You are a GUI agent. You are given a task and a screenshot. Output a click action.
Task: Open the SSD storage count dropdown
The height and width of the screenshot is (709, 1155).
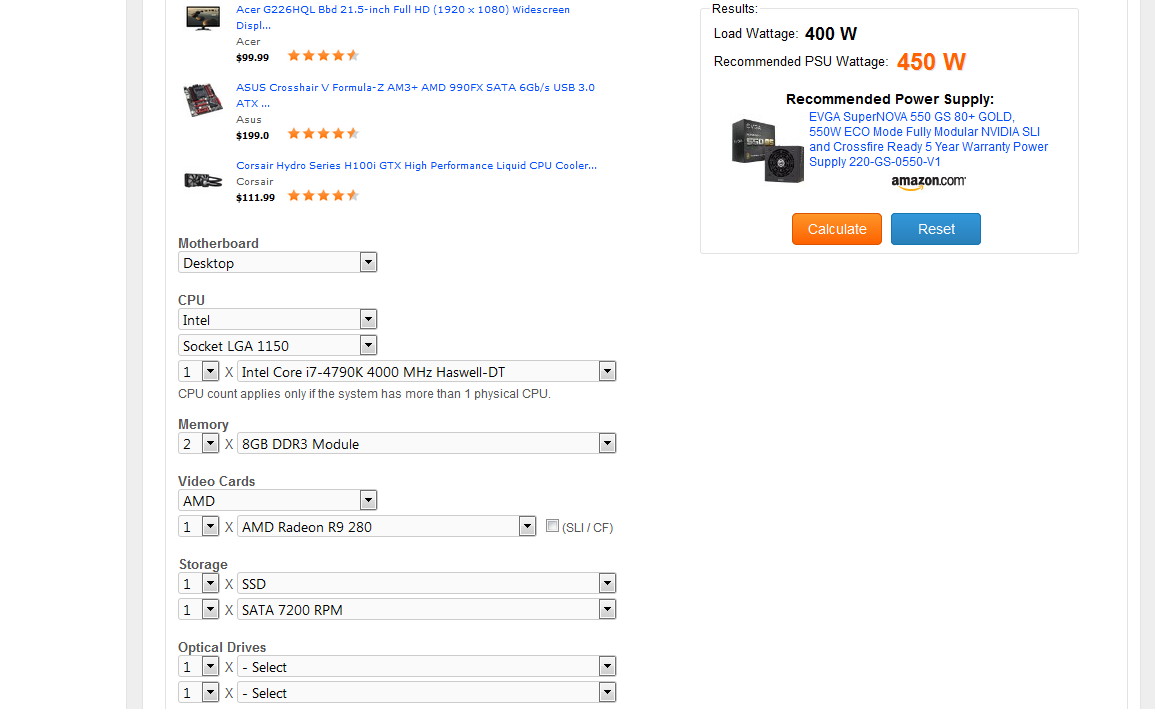click(199, 583)
